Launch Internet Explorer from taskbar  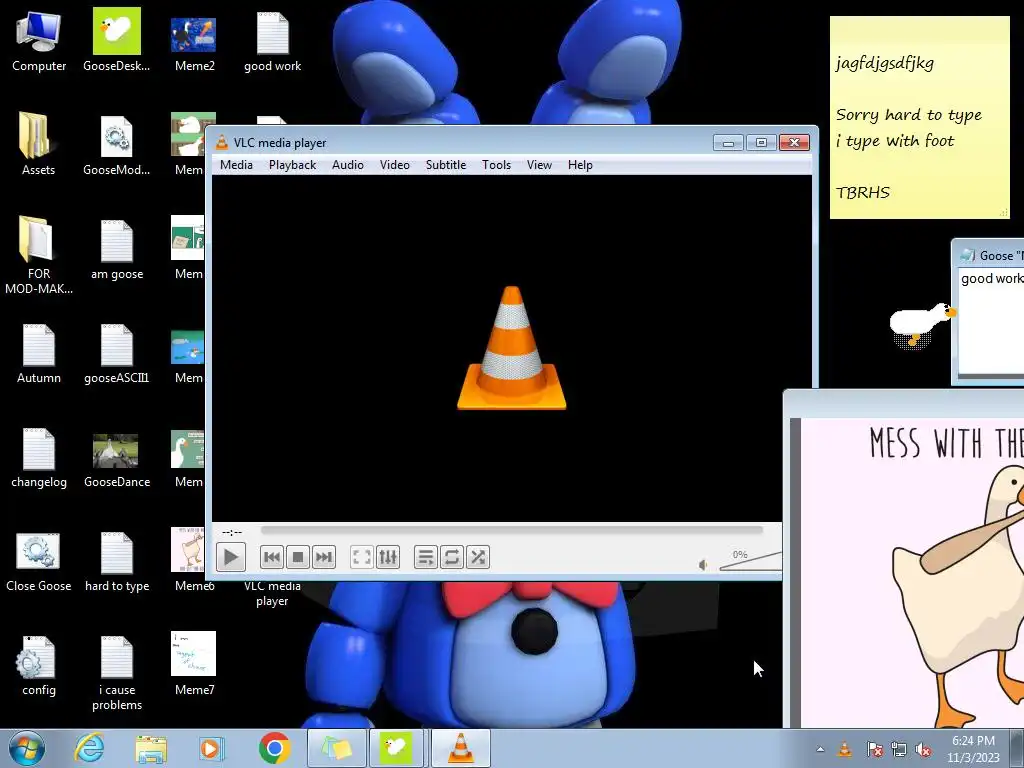pos(89,748)
